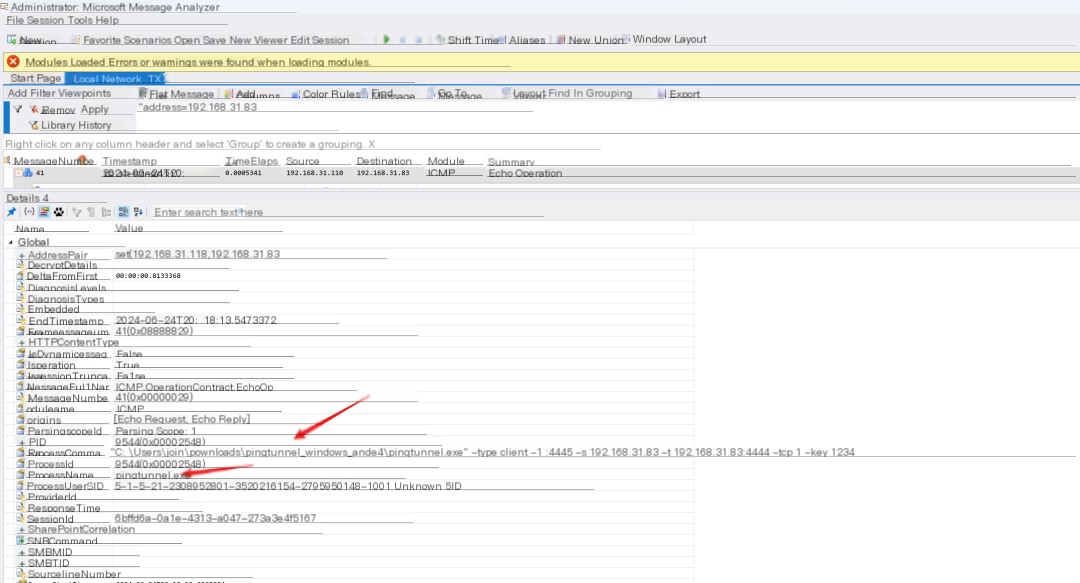The height and width of the screenshot is (583, 1080).
Task: Select the DeltaFromFirst row
Action: pos(355,276)
